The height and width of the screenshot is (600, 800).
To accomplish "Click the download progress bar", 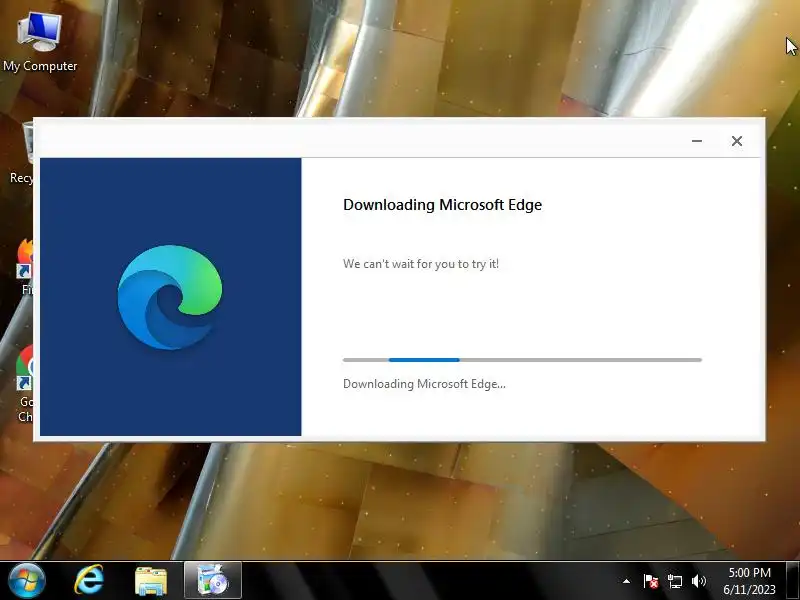I will coord(522,360).
